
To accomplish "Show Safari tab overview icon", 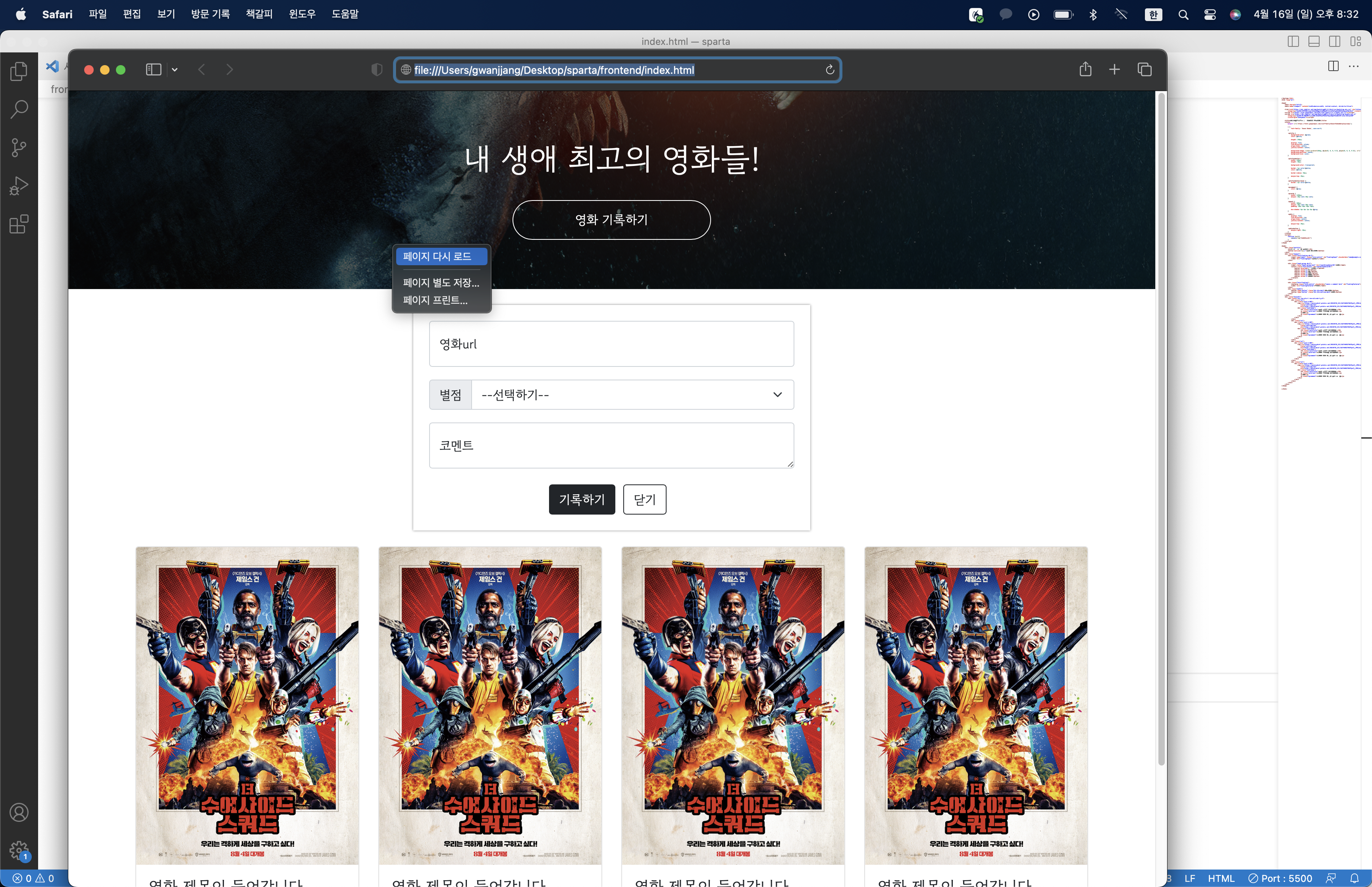I will click(1145, 69).
